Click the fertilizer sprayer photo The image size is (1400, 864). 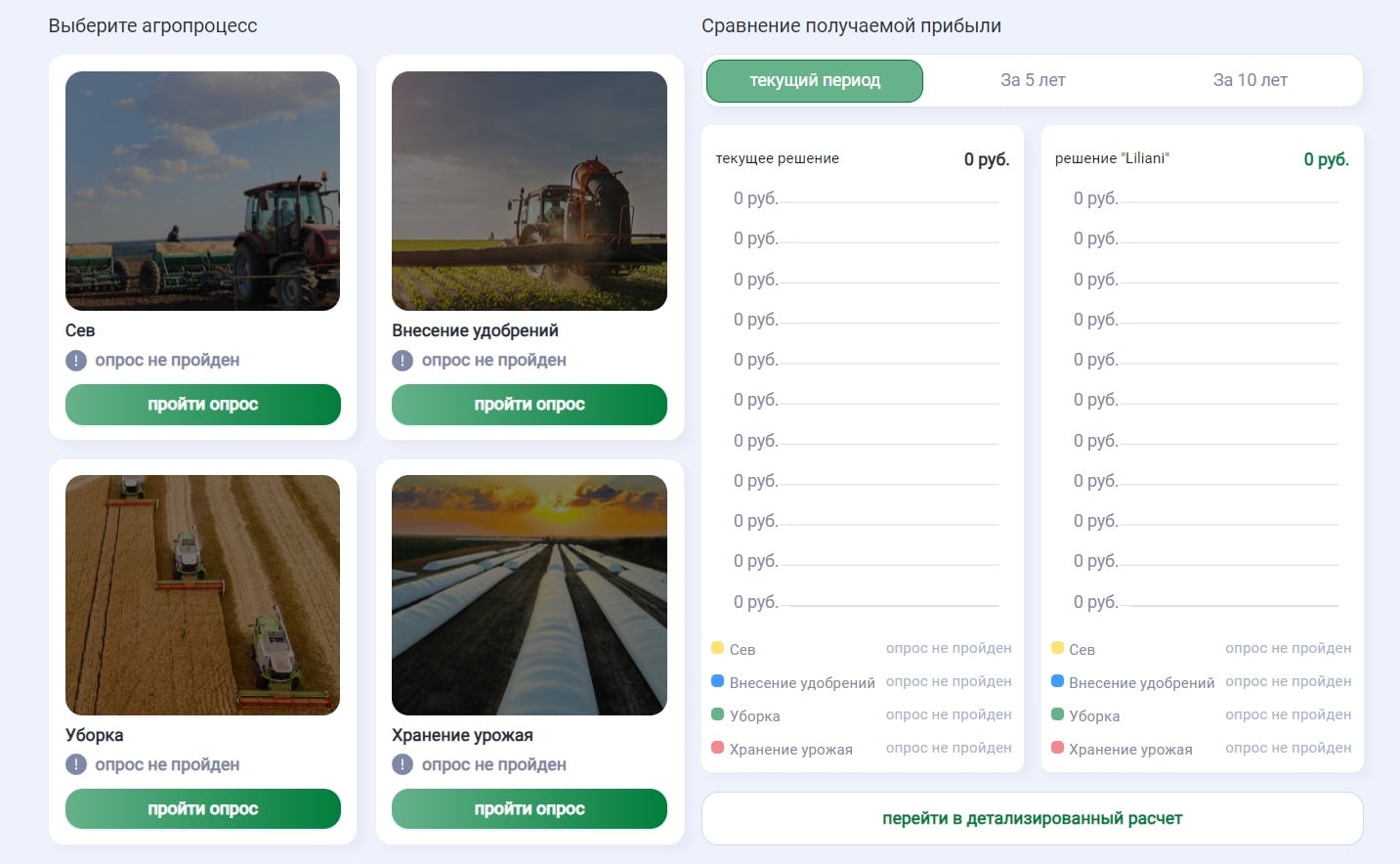pyautogui.click(x=529, y=192)
